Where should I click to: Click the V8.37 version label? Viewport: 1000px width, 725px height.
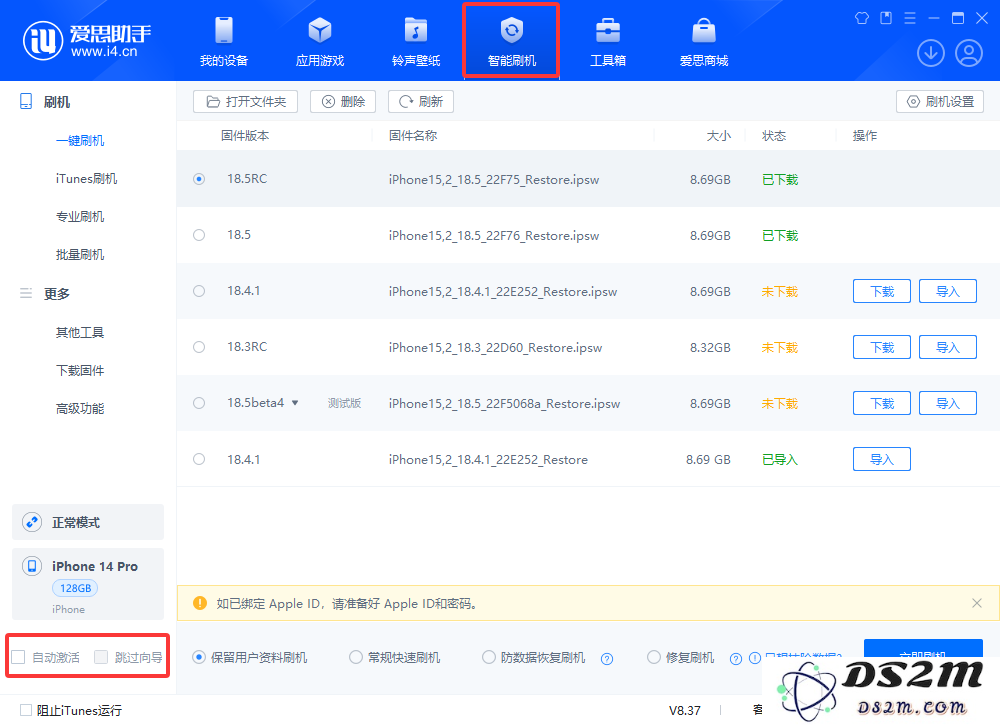(685, 710)
